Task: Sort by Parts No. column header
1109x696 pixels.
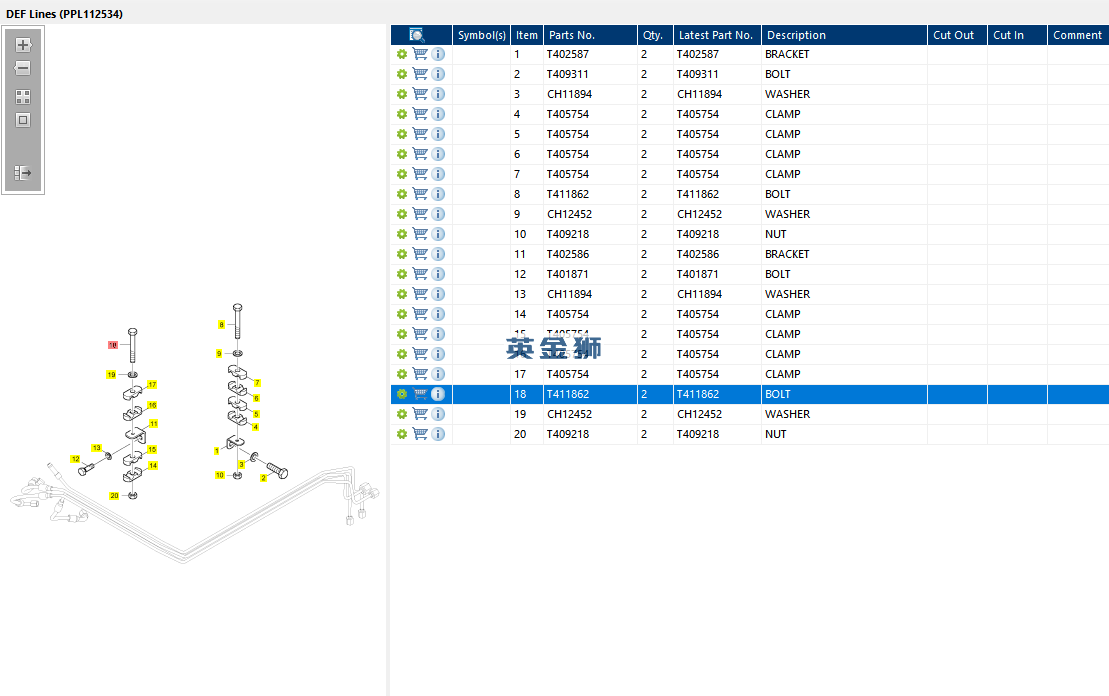Action: coord(590,35)
